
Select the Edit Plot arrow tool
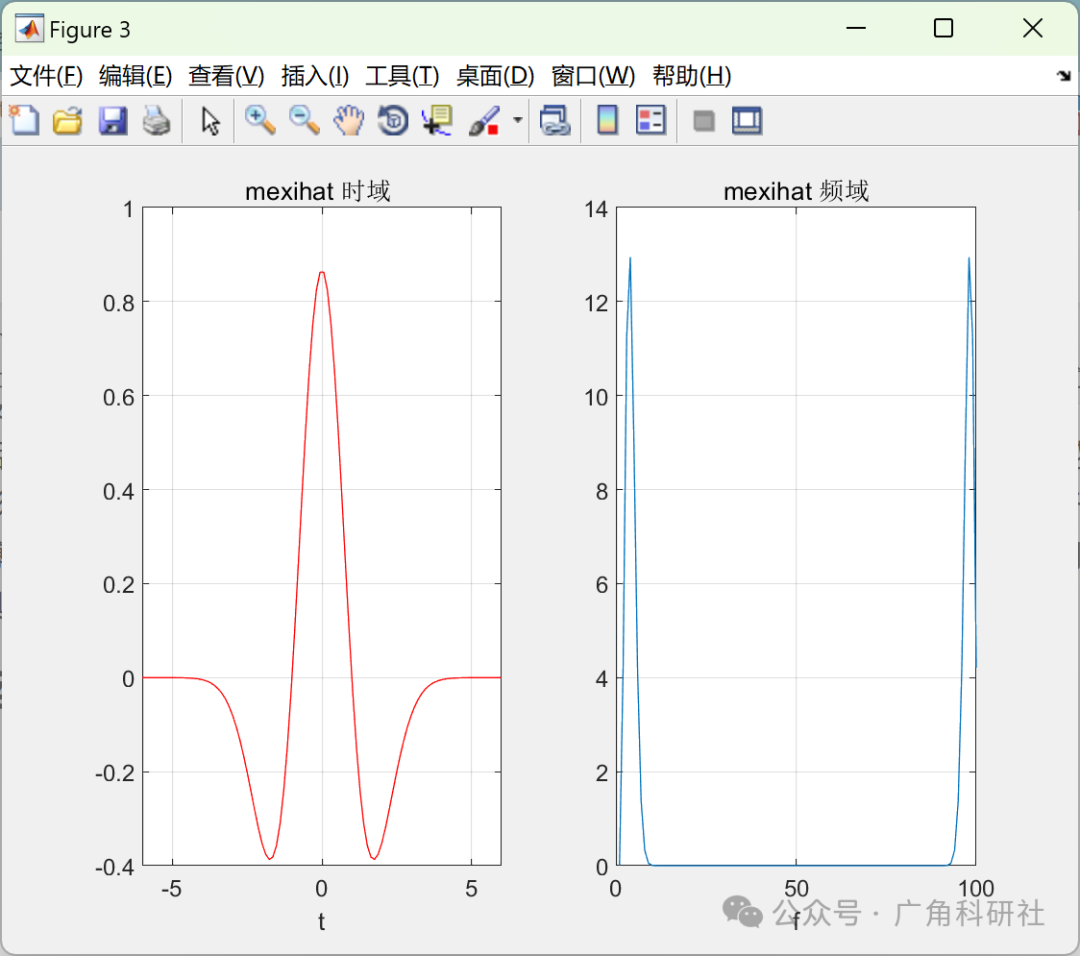pos(210,121)
